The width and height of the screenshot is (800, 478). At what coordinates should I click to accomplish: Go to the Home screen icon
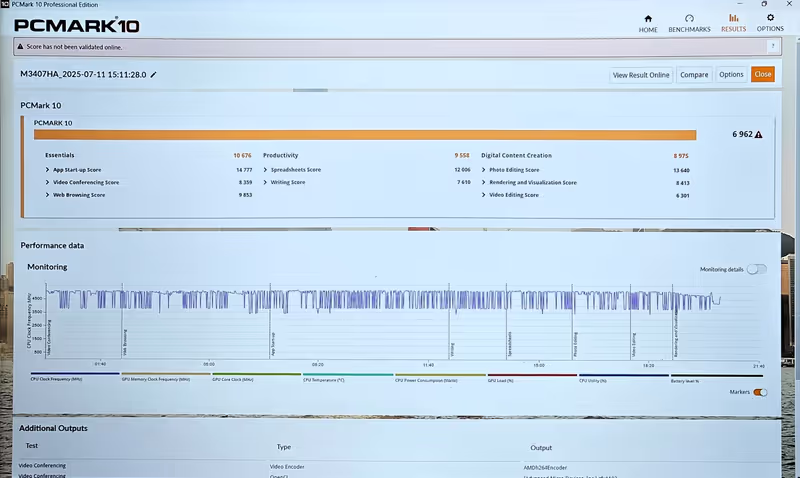(648, 18)
